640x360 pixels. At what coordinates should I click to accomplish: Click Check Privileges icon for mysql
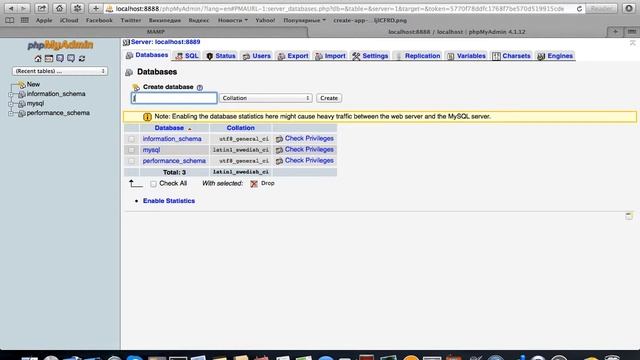tap(279, 150)
